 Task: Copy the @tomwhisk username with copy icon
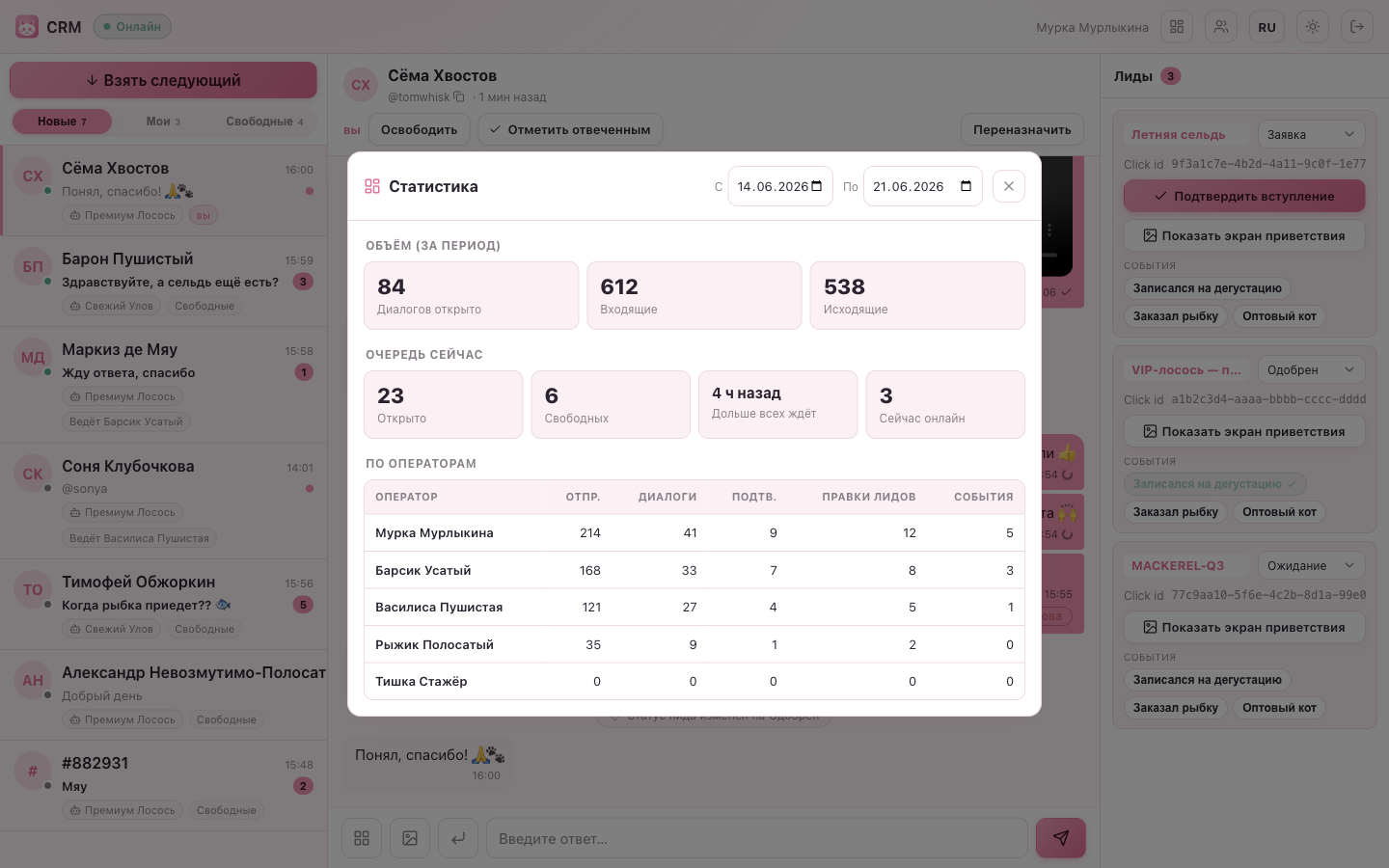(x=459, y=96)
